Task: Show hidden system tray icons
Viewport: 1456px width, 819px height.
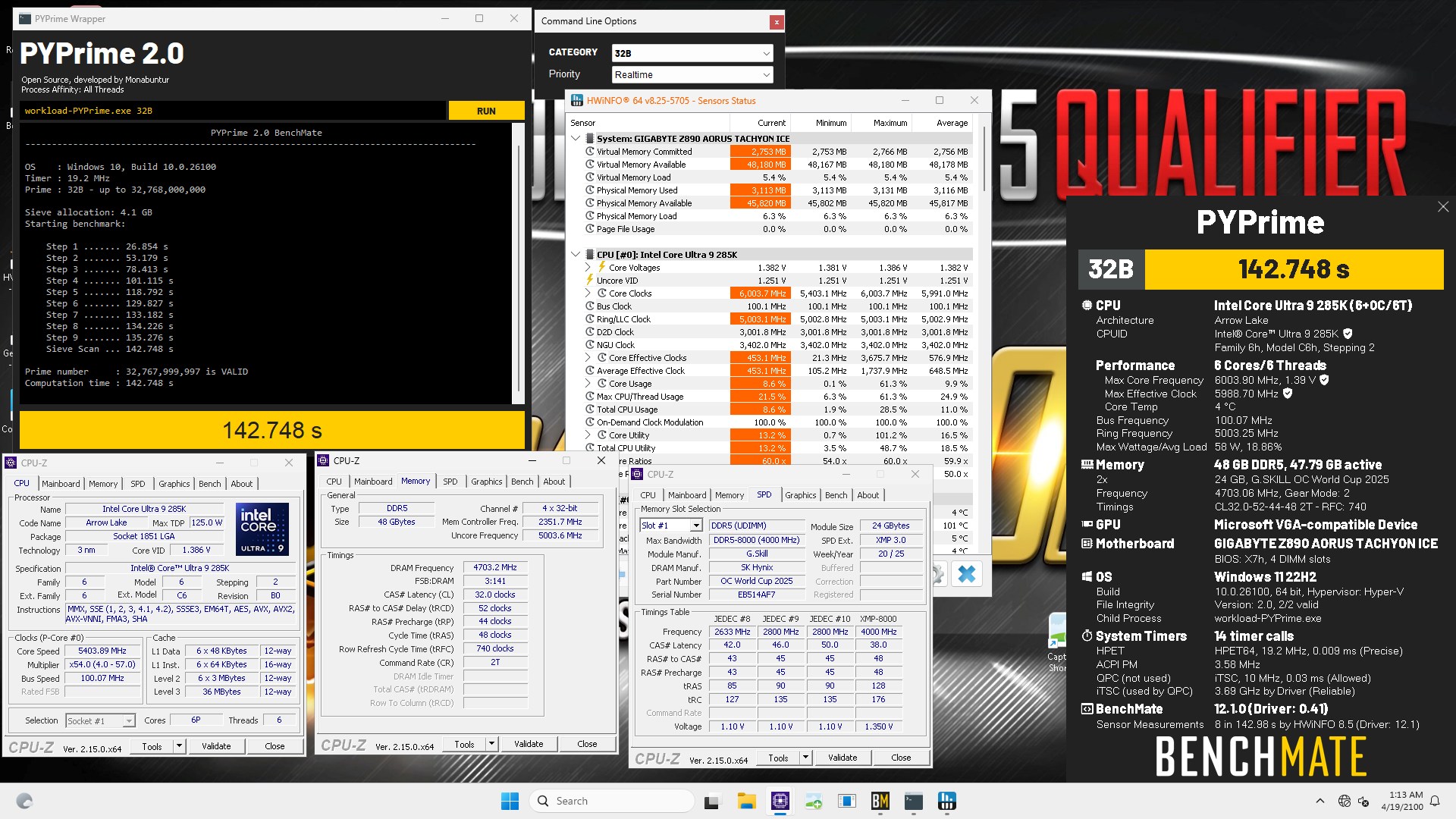Action: (x=1319, y=801)
